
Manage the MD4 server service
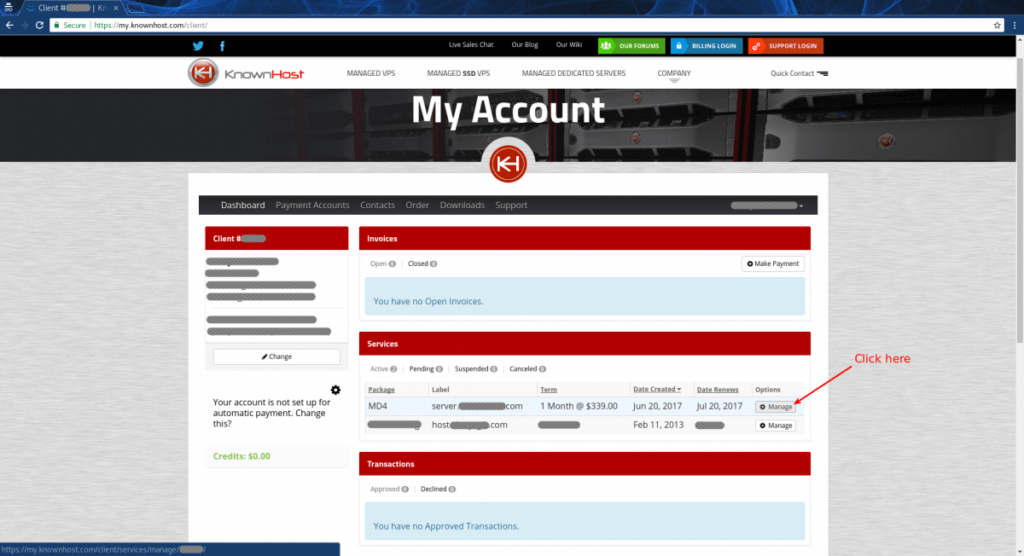tap(775, 406)
